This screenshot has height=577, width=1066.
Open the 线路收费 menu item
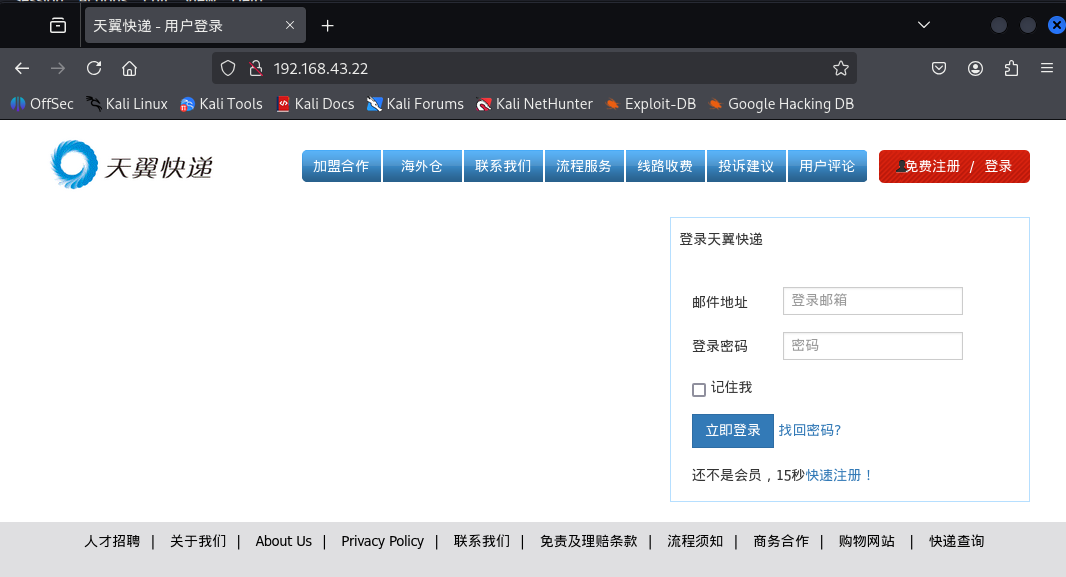click(665, 167)
